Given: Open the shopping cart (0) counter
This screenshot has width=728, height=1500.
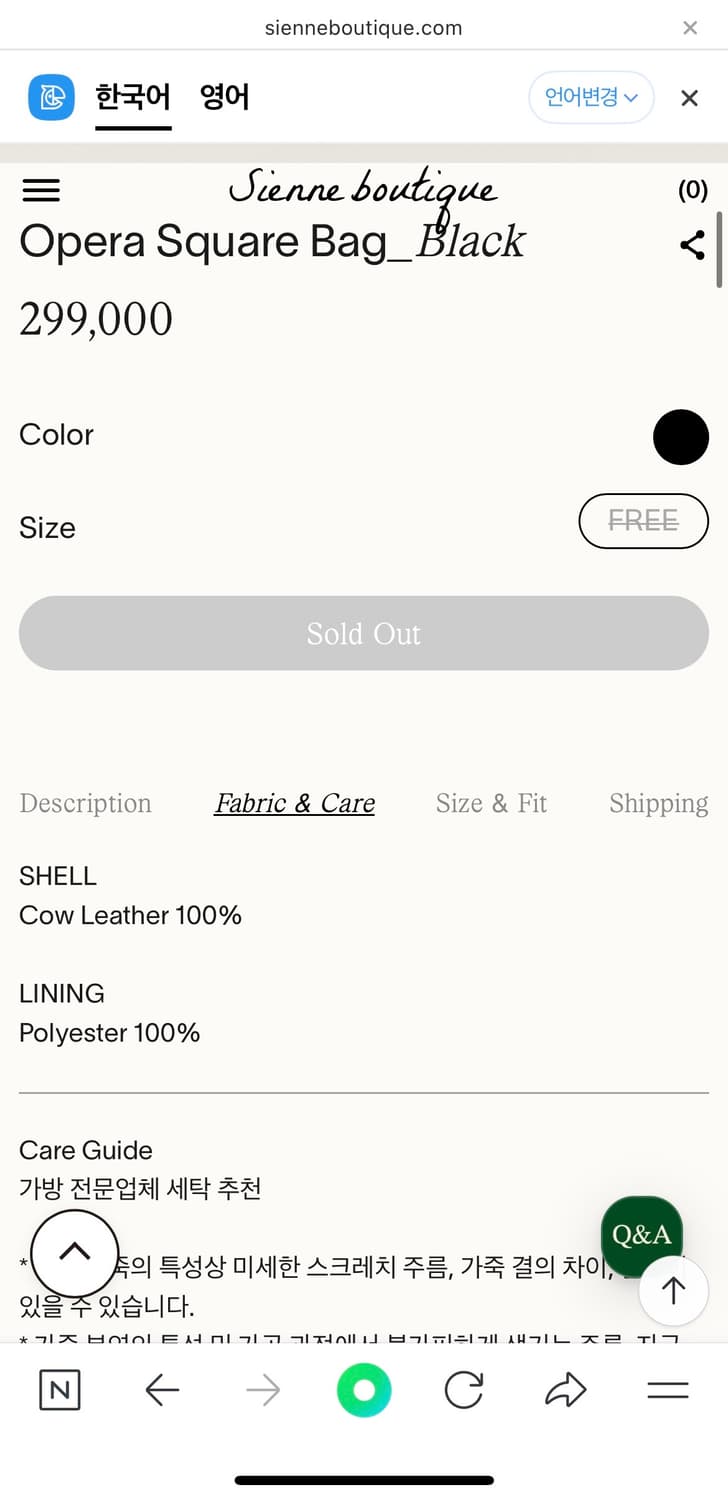Looking at the screenshot, I should (692, 190).
